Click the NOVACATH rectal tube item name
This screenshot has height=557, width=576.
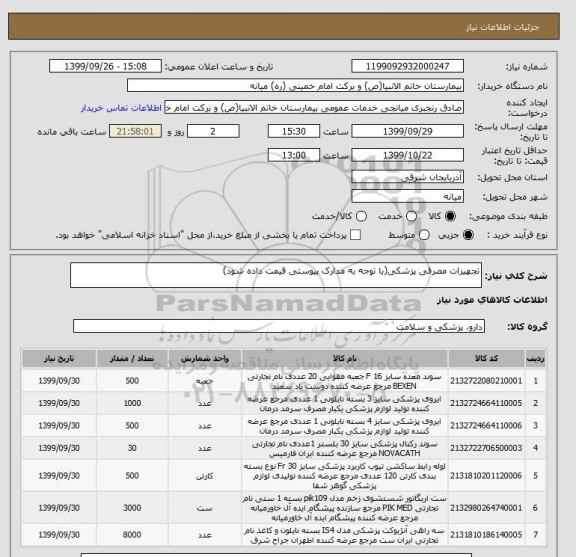coord(345,449)
